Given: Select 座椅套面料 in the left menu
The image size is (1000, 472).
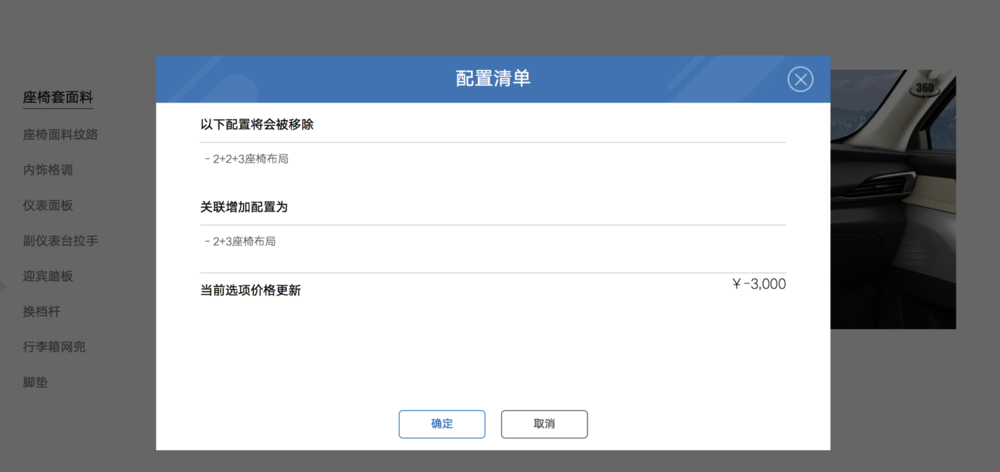Looking at the screenshot, I should pos(58,98).
